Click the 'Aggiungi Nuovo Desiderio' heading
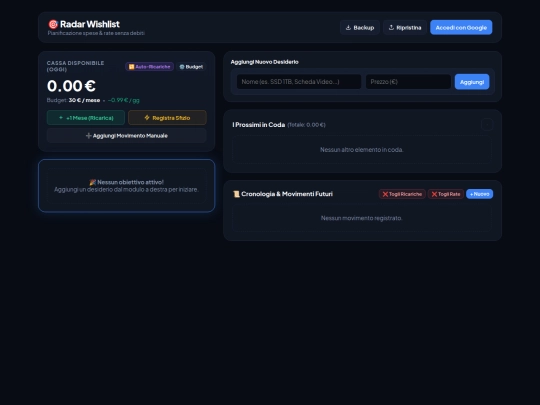540x405 pixels. tap(264, 62)
